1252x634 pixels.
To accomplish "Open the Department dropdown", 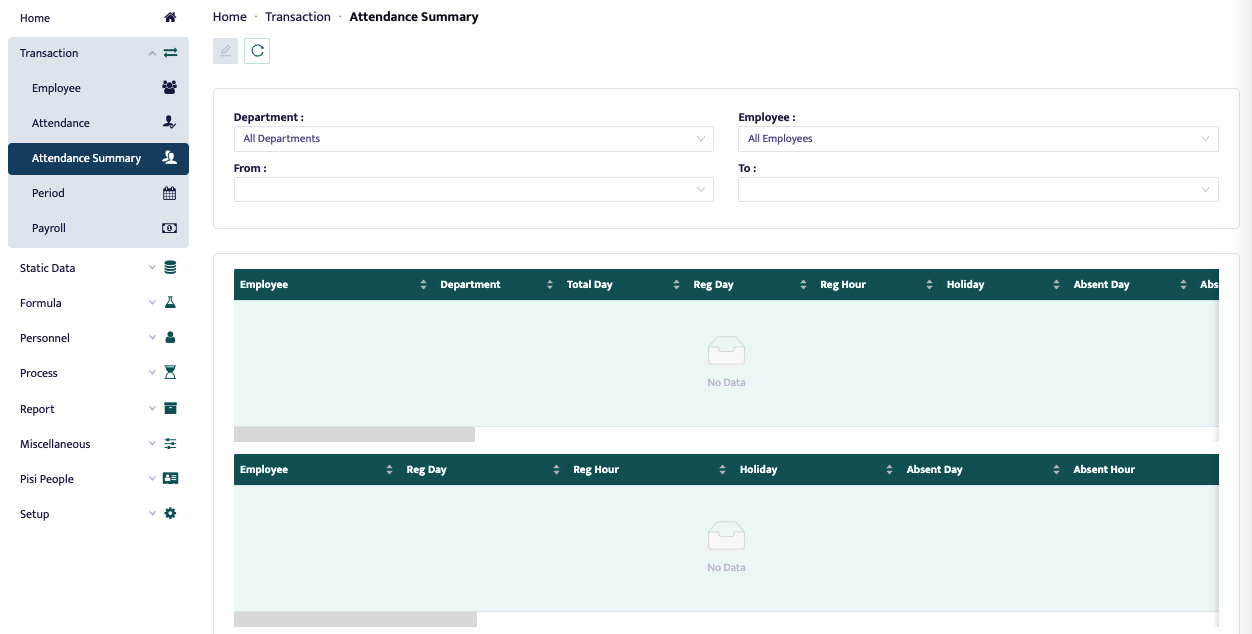I will pos(473,139).
